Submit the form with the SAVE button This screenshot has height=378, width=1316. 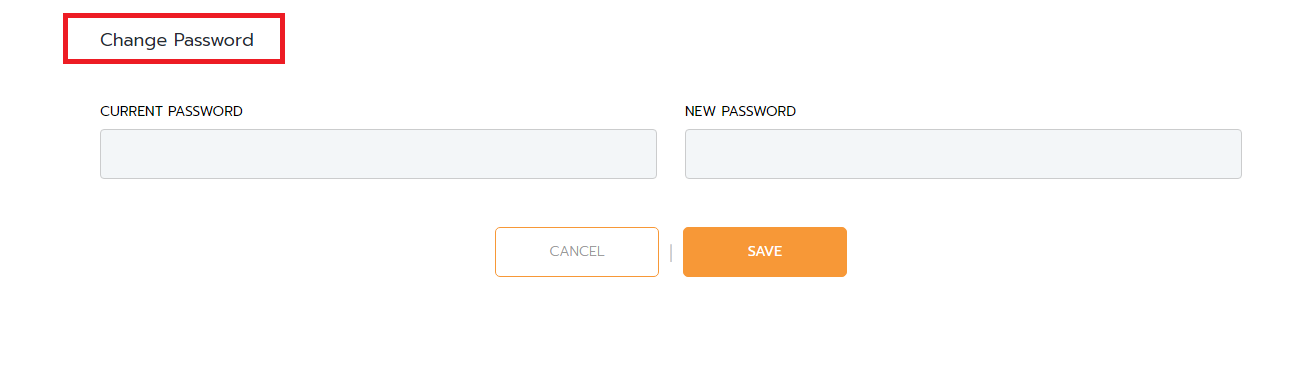point(765,252)
